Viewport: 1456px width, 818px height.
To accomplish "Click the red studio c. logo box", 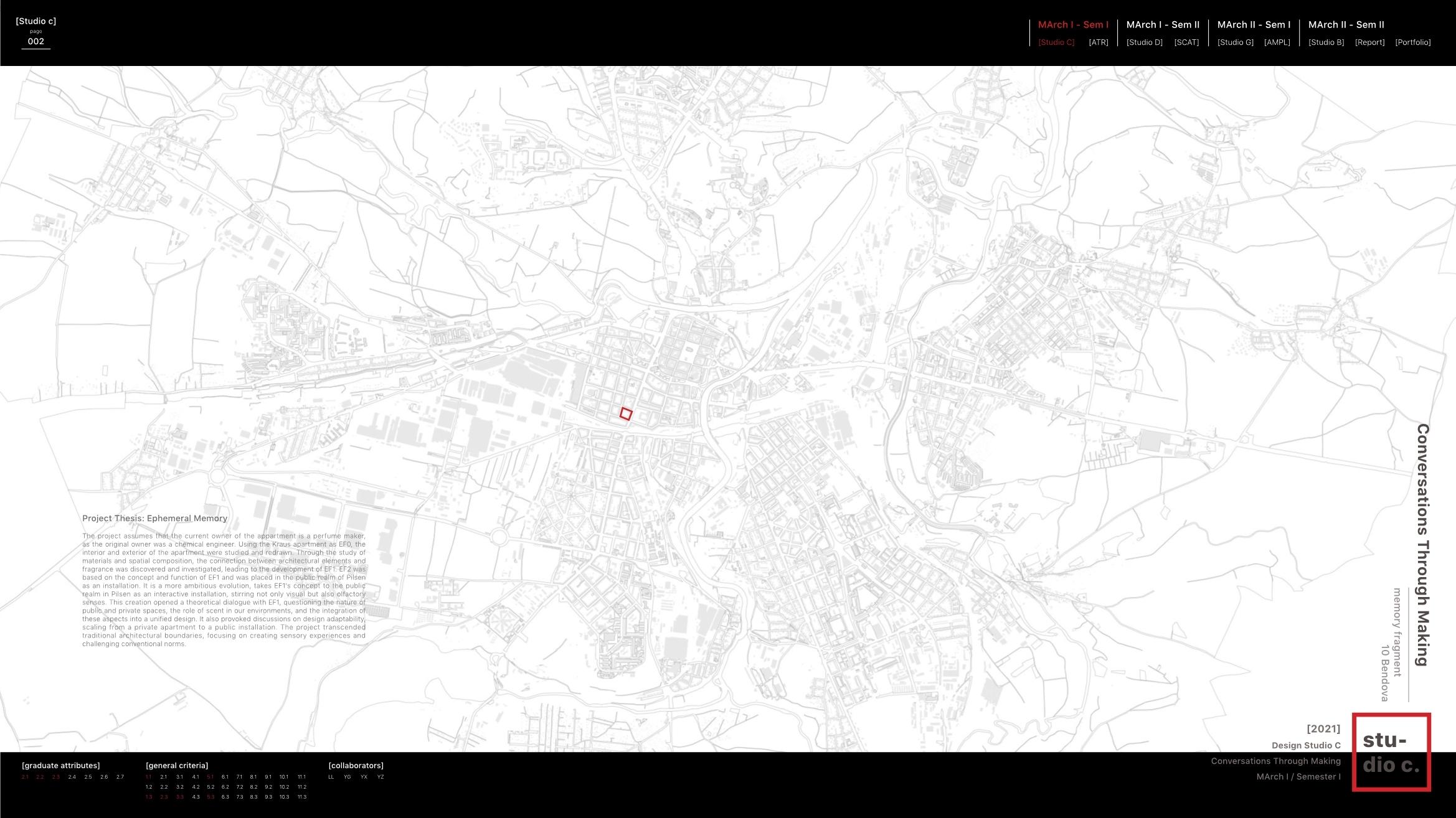I will (x=1391, y=752).
